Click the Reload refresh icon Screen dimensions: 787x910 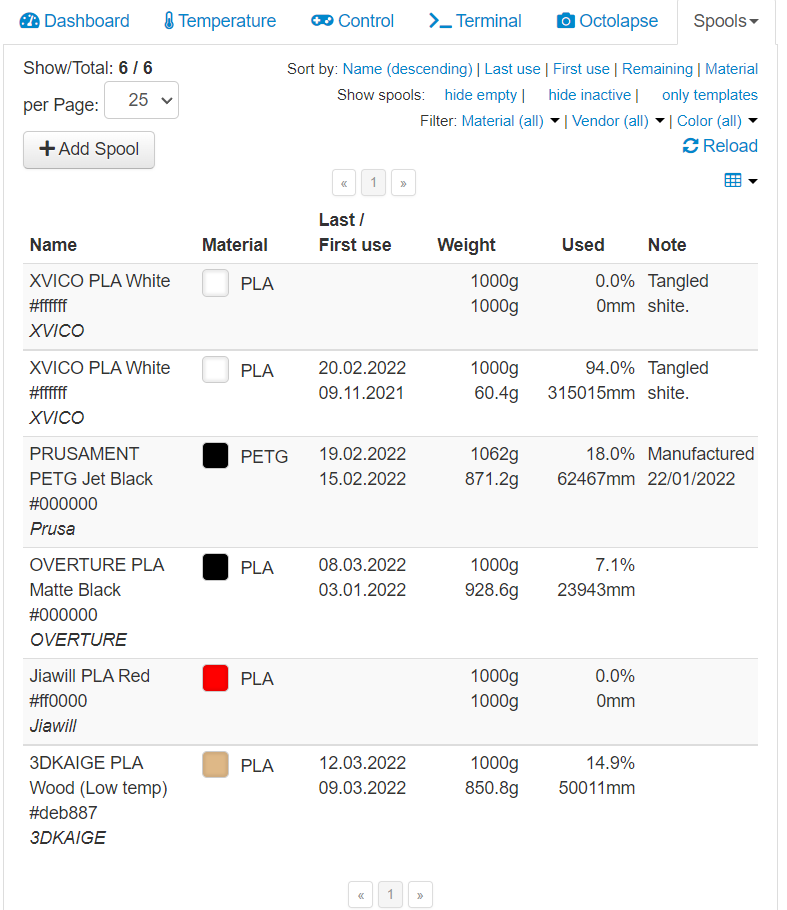[689, 145]
